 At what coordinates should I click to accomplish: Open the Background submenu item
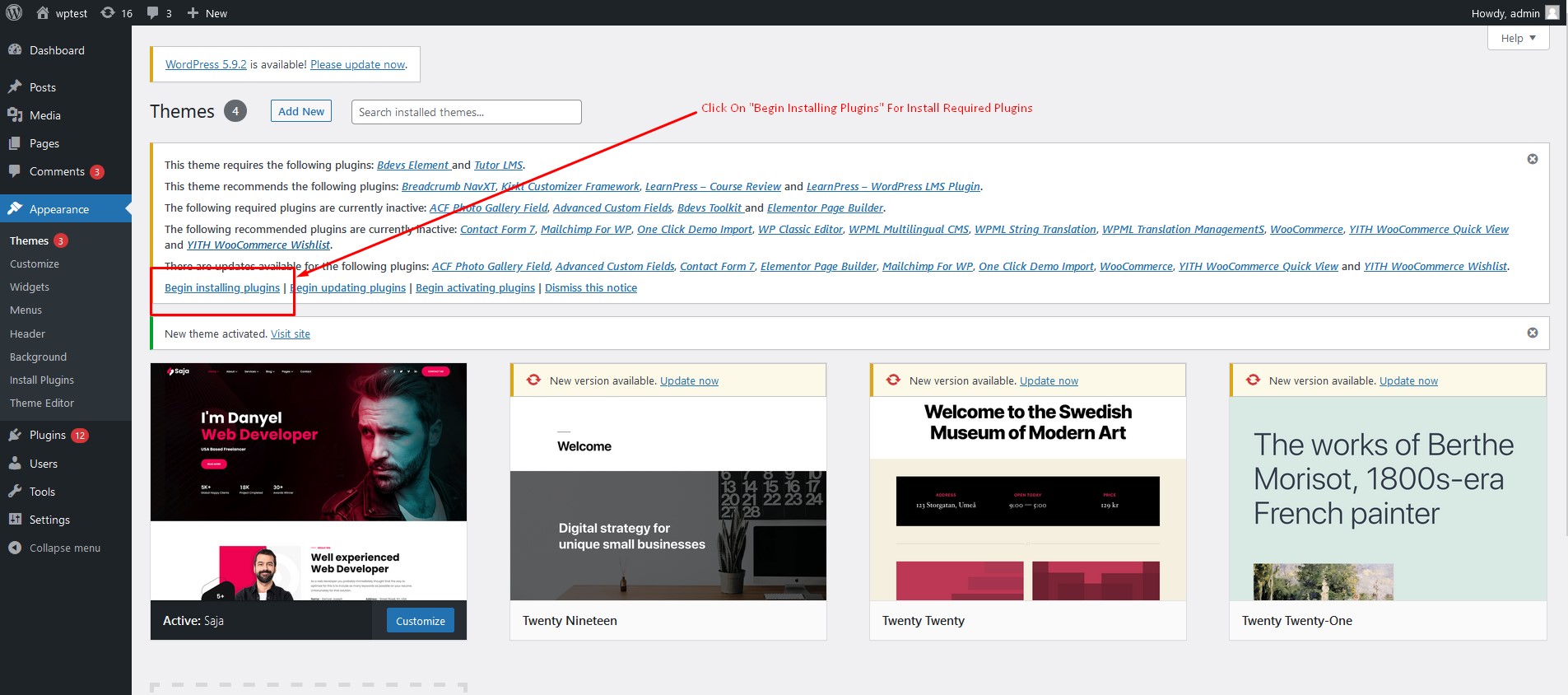click(x=38, y=357)
